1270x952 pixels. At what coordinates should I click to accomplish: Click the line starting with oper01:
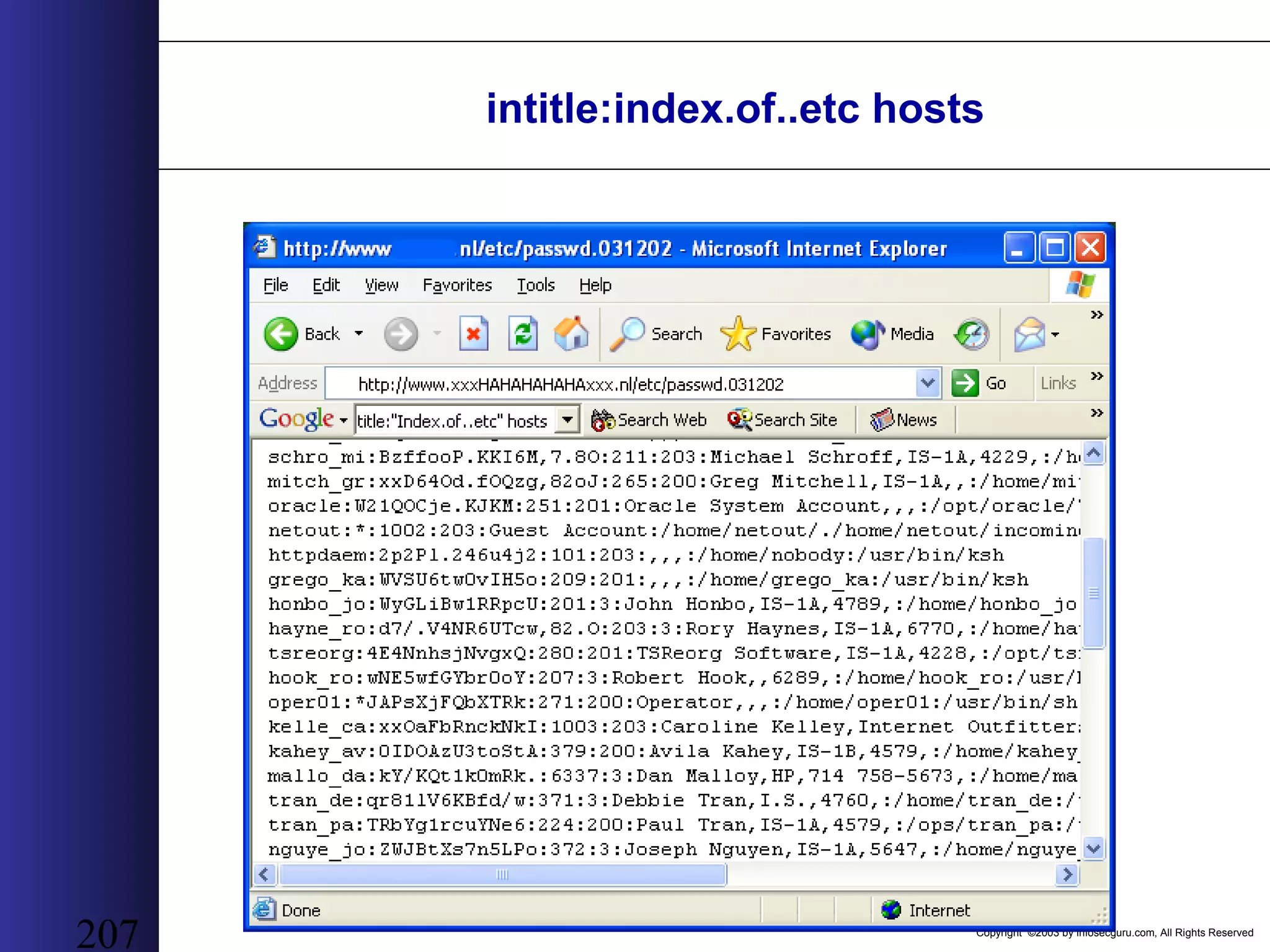tap(672, 702)
